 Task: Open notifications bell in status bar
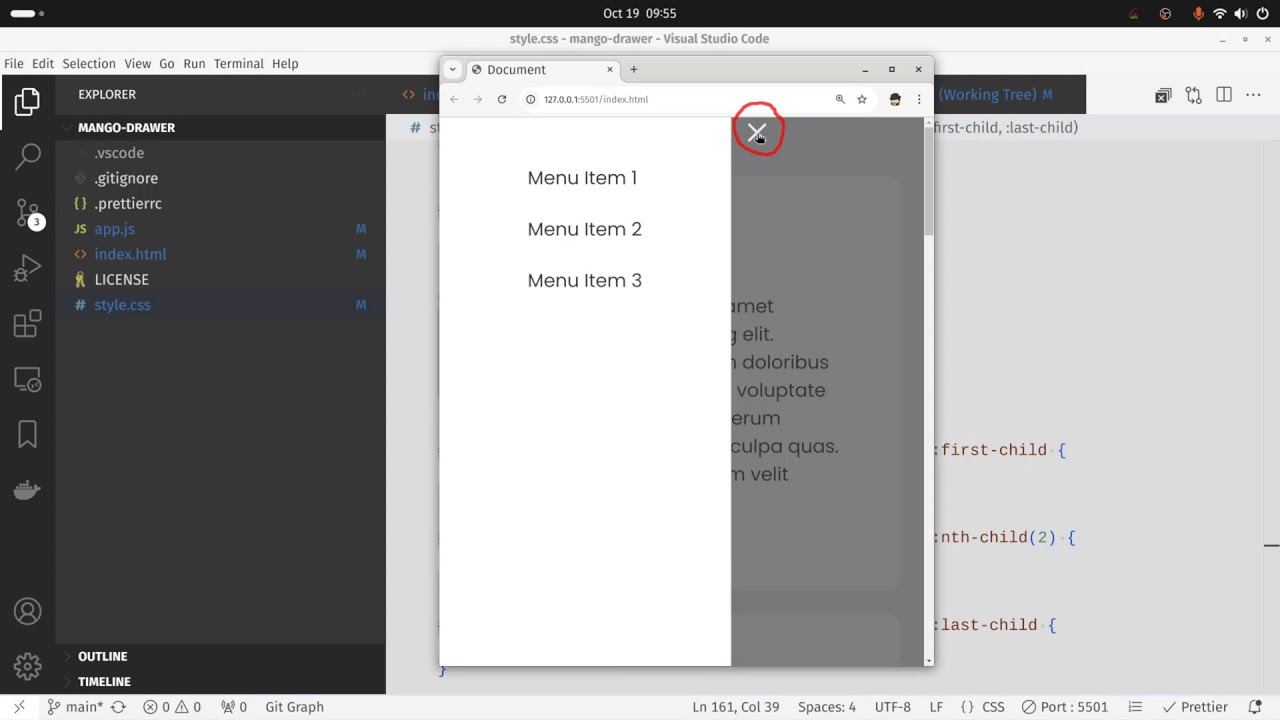(1255, 707)
